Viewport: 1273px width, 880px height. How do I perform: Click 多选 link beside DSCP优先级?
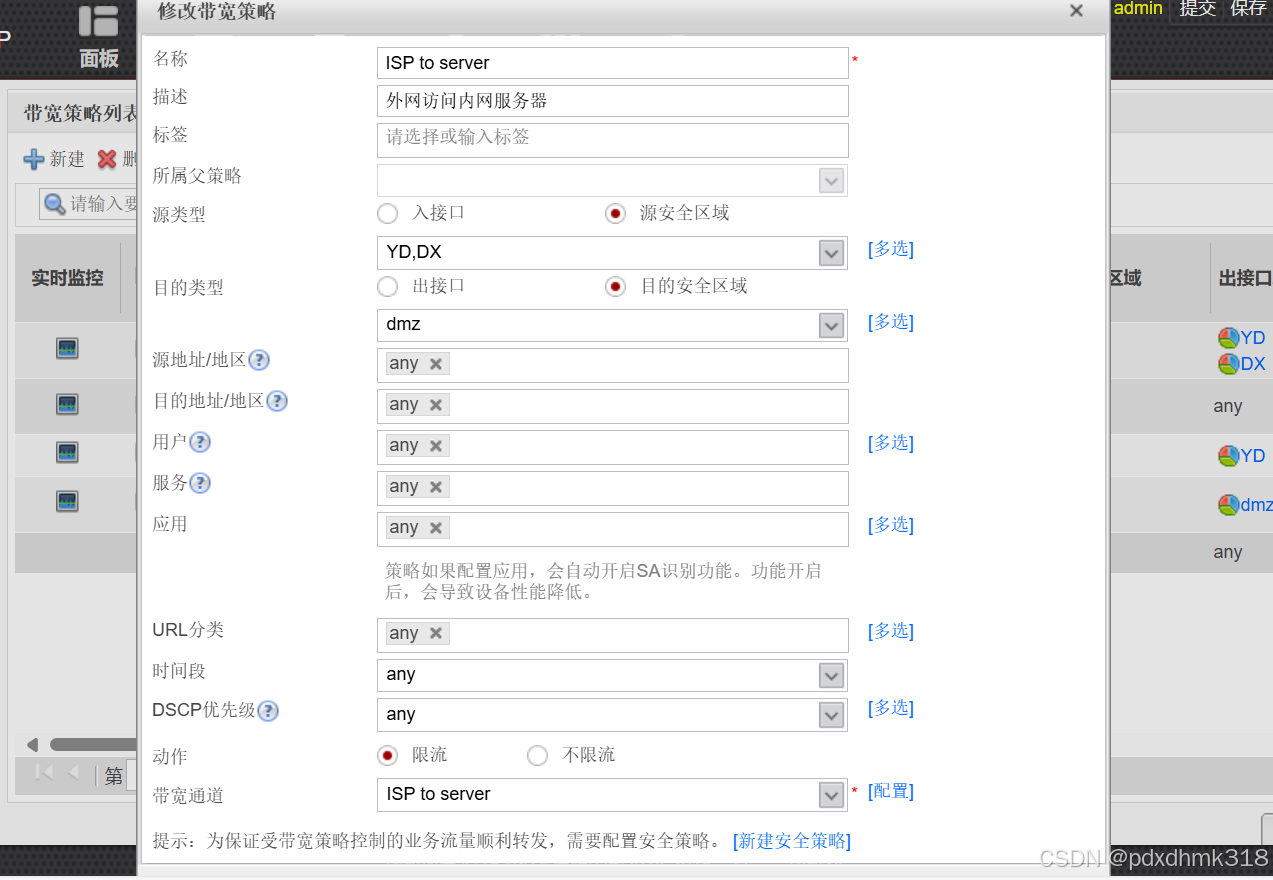coord(891,708)
